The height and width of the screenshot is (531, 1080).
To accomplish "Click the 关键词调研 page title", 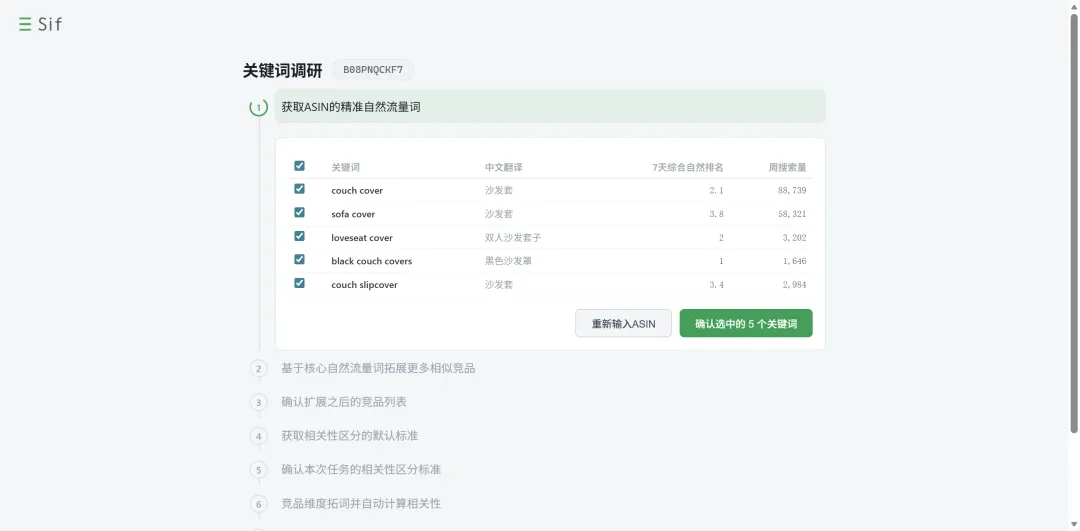I will pos(282,70).
